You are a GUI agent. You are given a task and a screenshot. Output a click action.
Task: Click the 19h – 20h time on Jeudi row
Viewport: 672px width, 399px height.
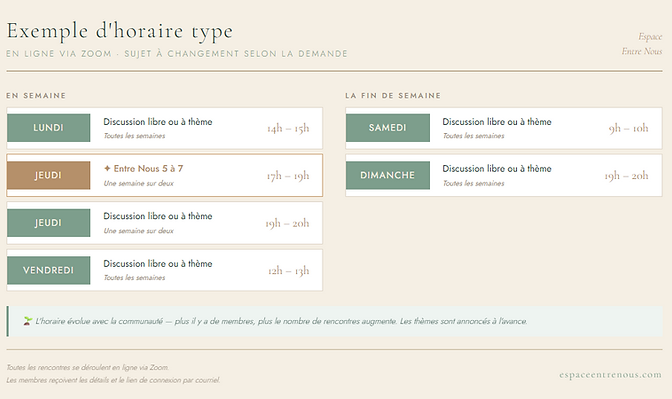pos(287,223)
